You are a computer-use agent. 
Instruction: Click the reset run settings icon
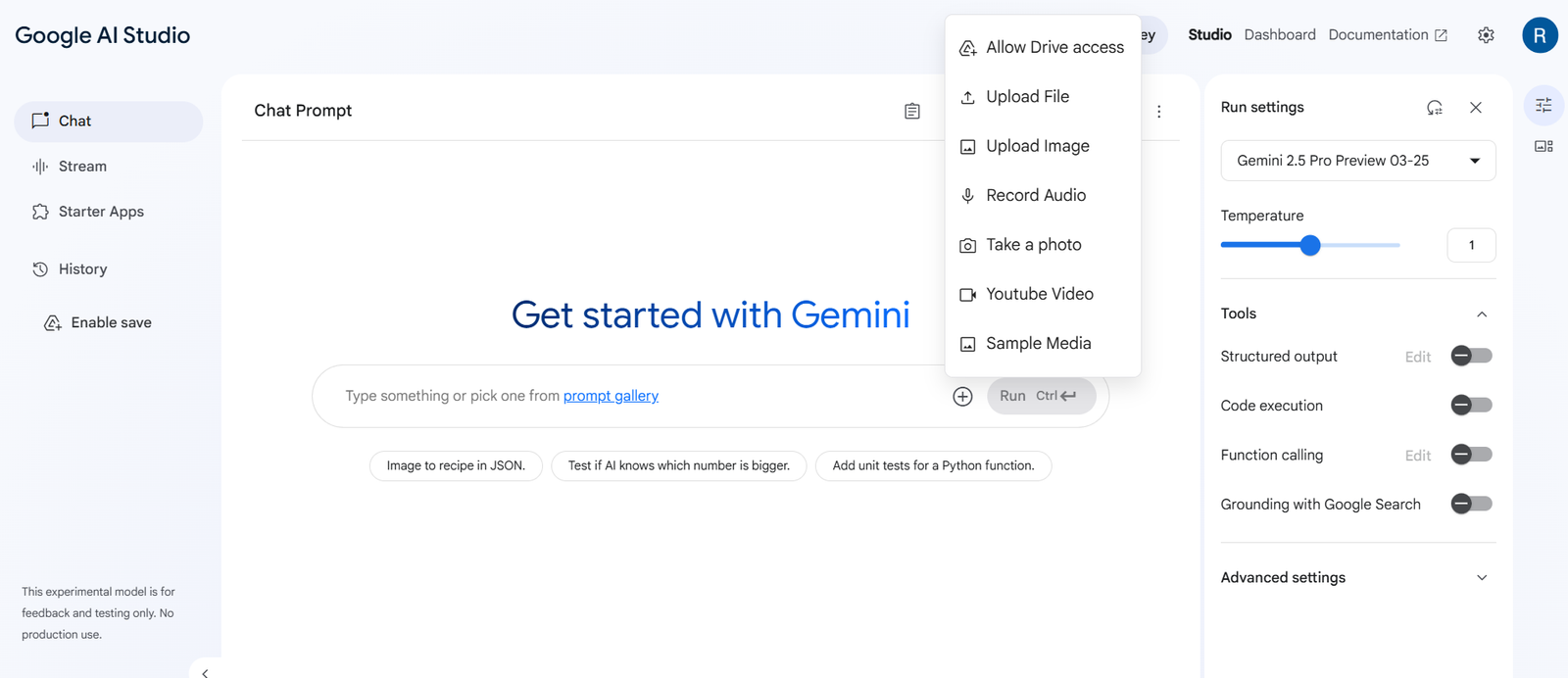pyautogui.click(x=1434, y=108)
